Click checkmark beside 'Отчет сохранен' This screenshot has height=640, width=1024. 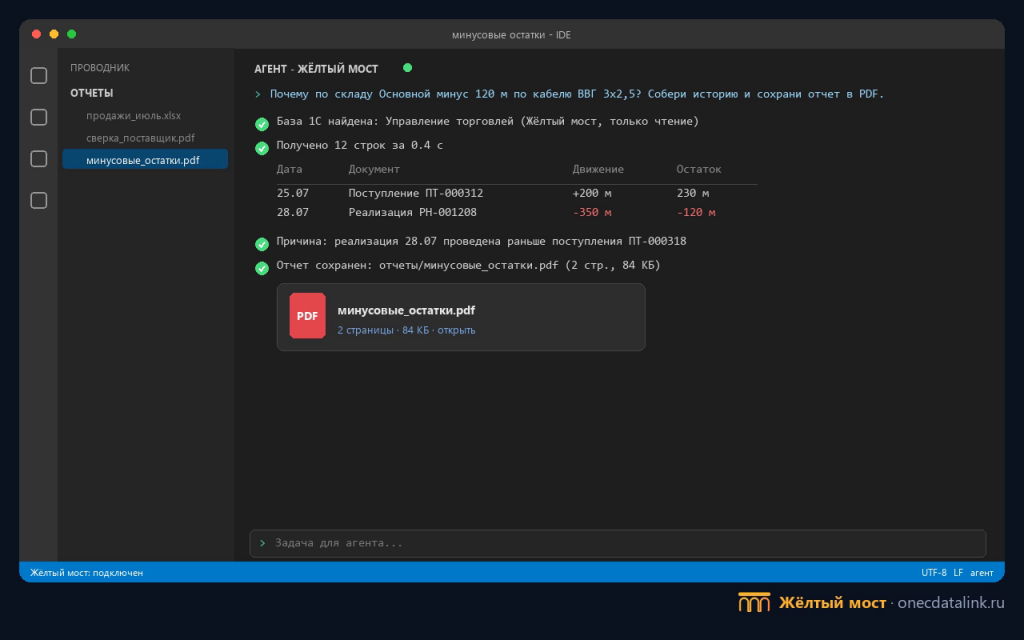(x=262, y=268)
